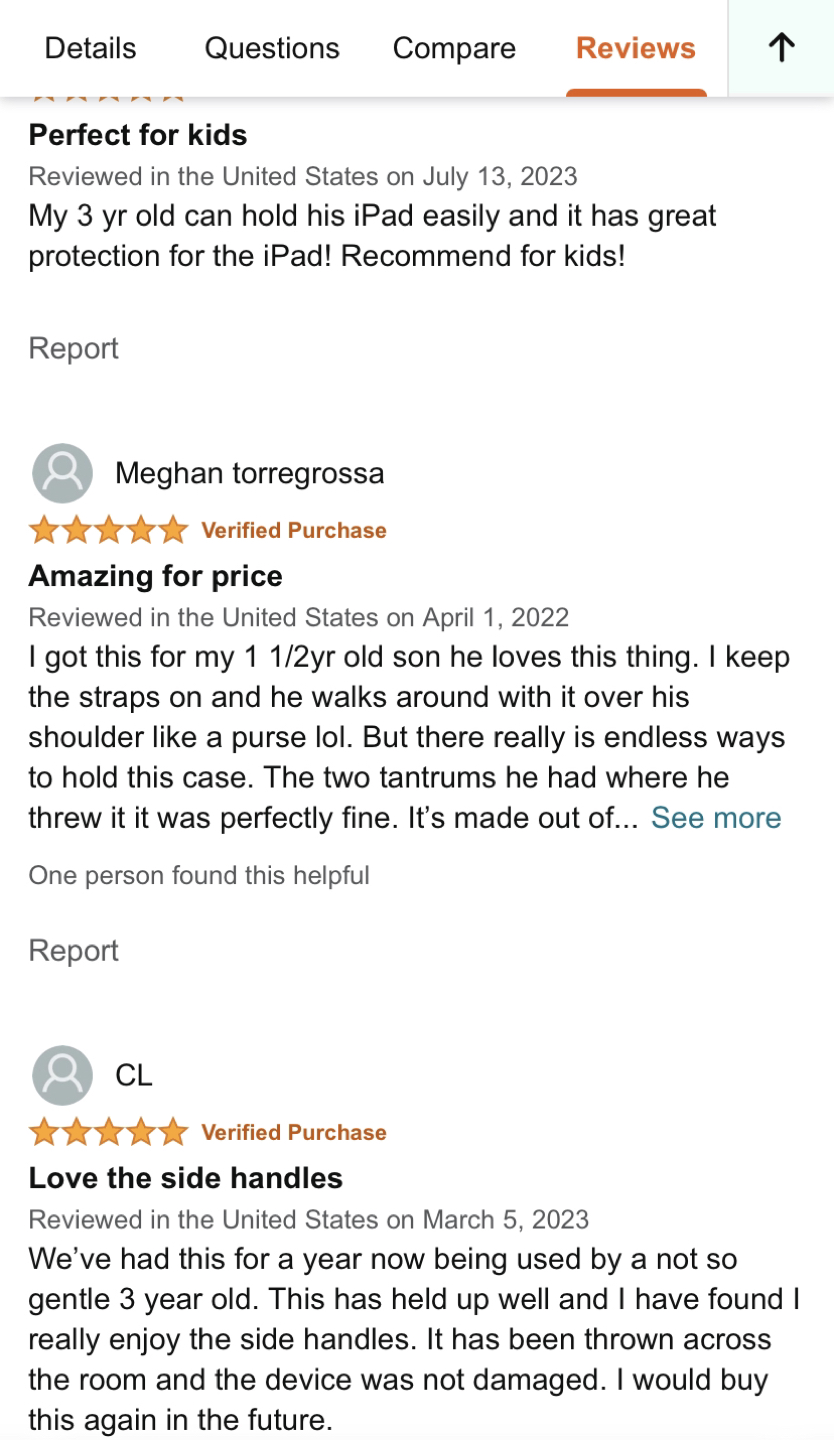Click the reviewer name CL
The width and height of the screenshot is (834, 1440).
tap(134, 1075)
